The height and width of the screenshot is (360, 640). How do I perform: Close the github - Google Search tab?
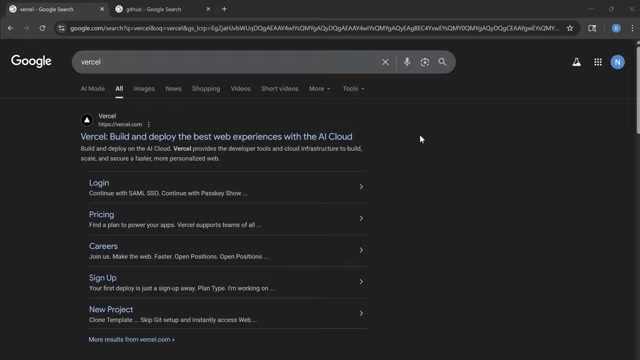[x=208, y=9]
